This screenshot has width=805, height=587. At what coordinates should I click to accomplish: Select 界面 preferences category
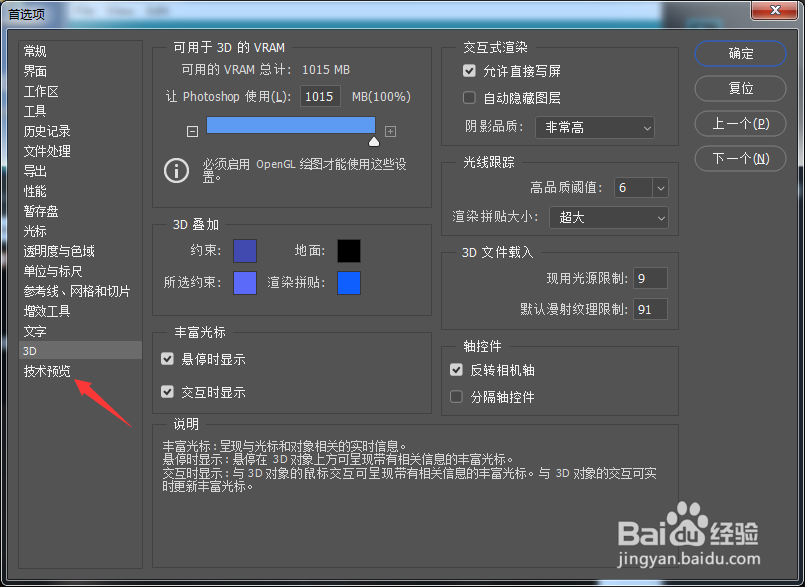35,71
